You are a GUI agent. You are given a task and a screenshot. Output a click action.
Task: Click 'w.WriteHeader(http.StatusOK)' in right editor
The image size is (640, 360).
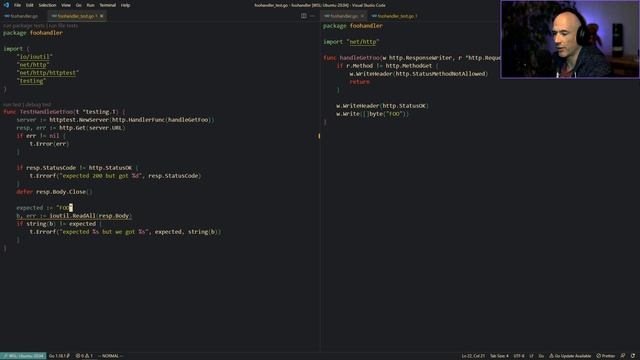click(382, 106)
